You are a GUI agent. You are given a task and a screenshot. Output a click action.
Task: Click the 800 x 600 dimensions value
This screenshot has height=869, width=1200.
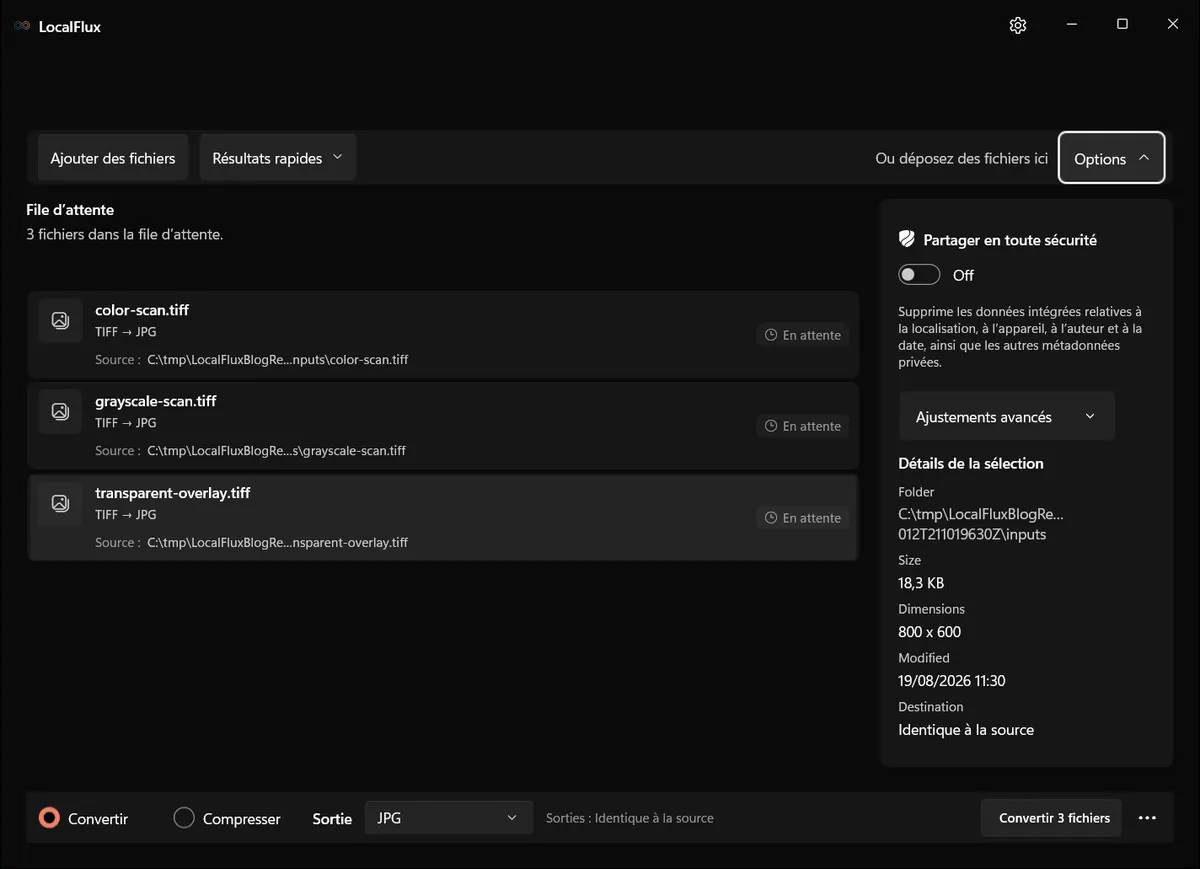929,632
